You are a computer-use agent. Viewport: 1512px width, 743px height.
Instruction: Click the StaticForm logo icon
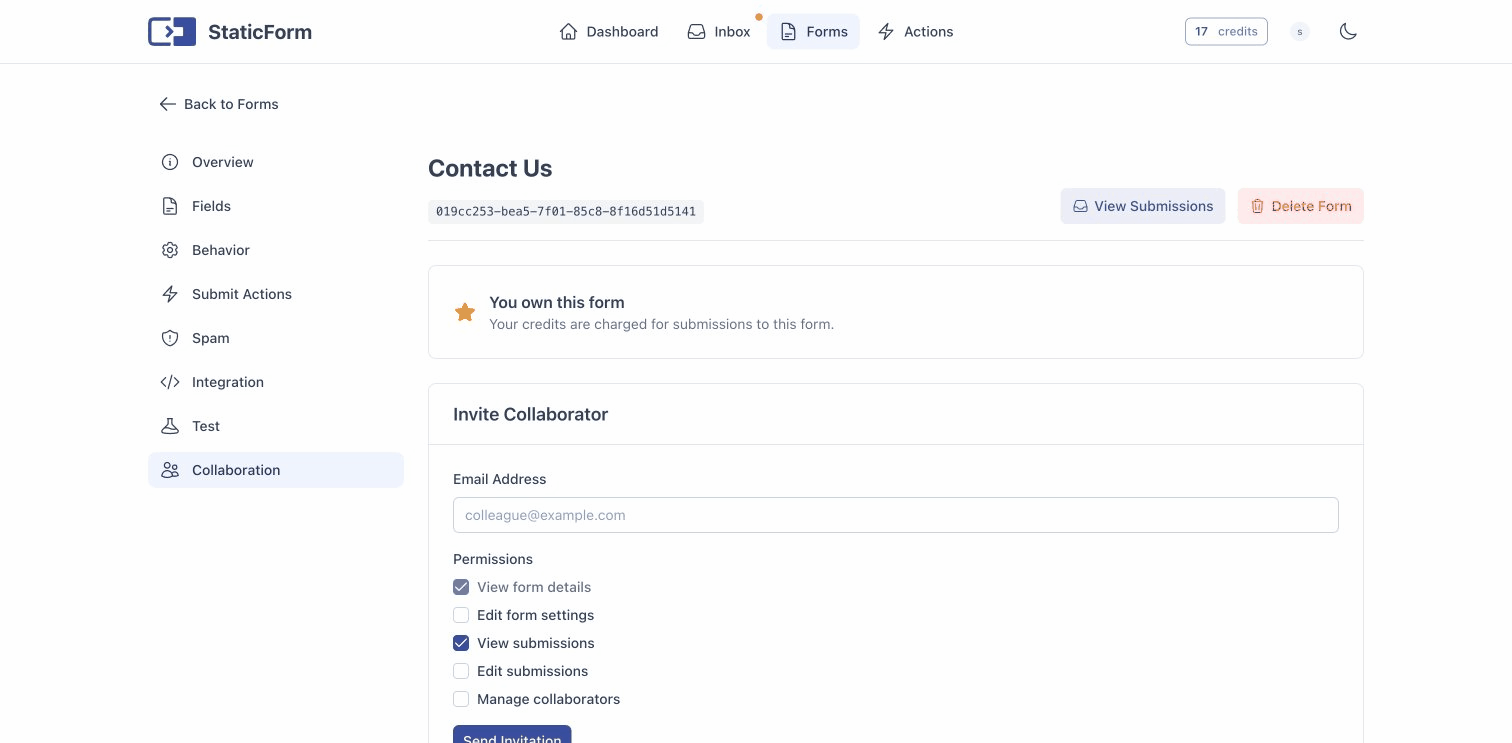pyautogui.click(x=172, y=32)
